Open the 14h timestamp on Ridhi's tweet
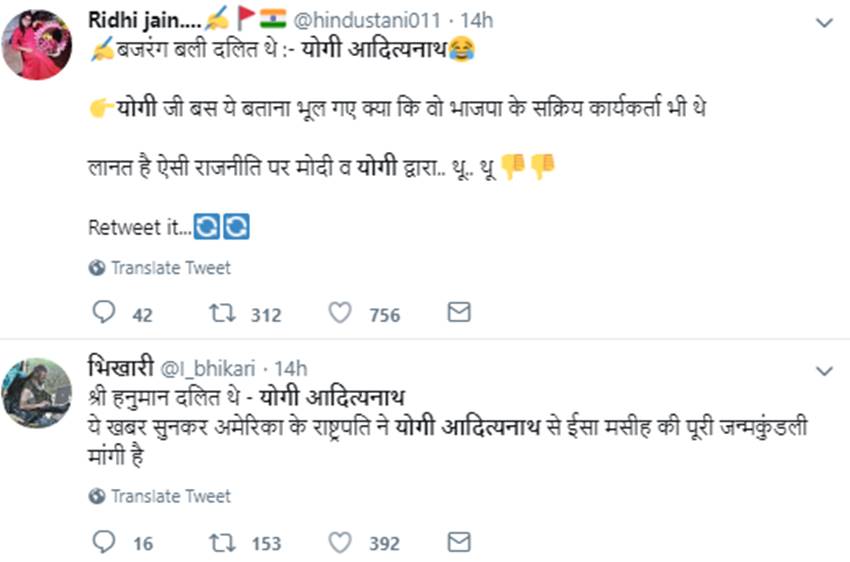850x562 pixels. pyautogui.click(x=475, y=20)
